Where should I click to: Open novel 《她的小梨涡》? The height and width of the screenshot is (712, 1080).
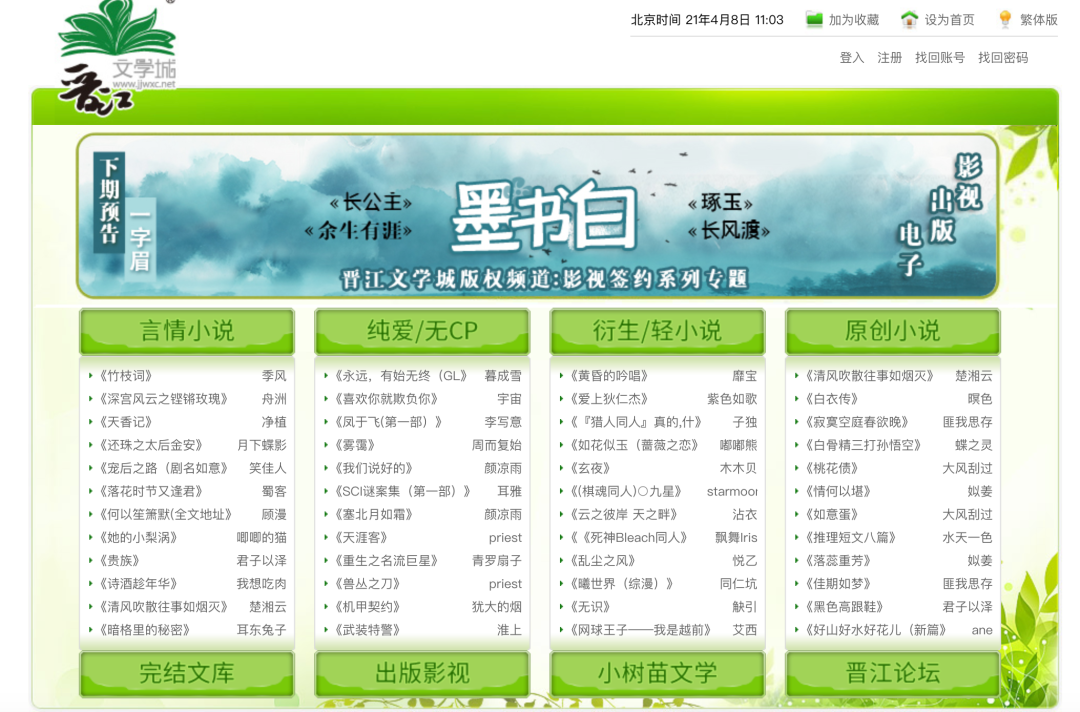pyautogui.click(x=138, y=538)
